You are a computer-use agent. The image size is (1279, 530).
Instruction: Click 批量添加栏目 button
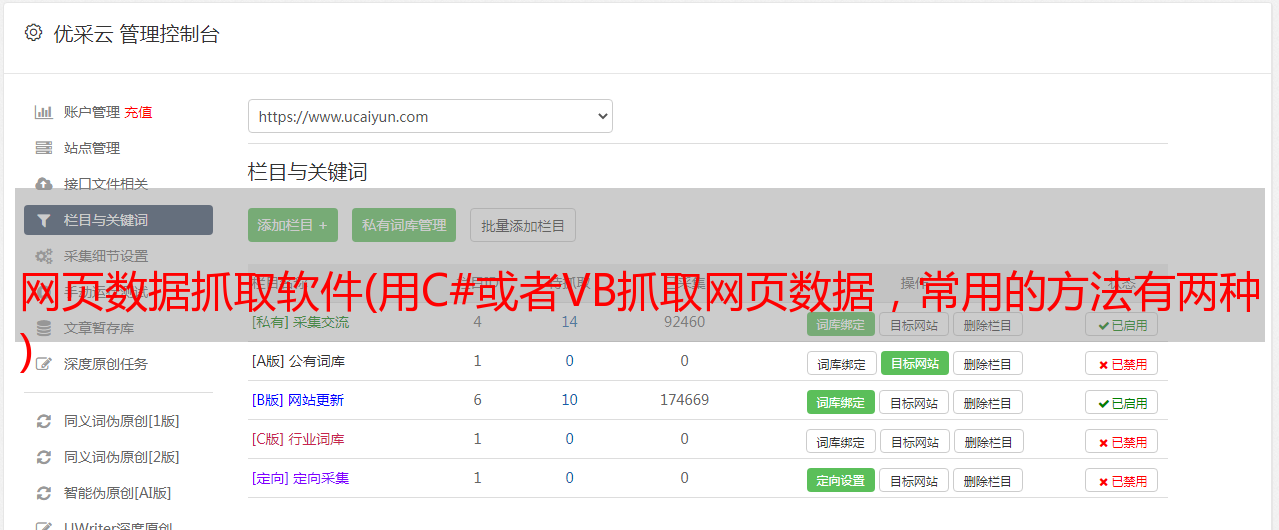click(523, 225)
